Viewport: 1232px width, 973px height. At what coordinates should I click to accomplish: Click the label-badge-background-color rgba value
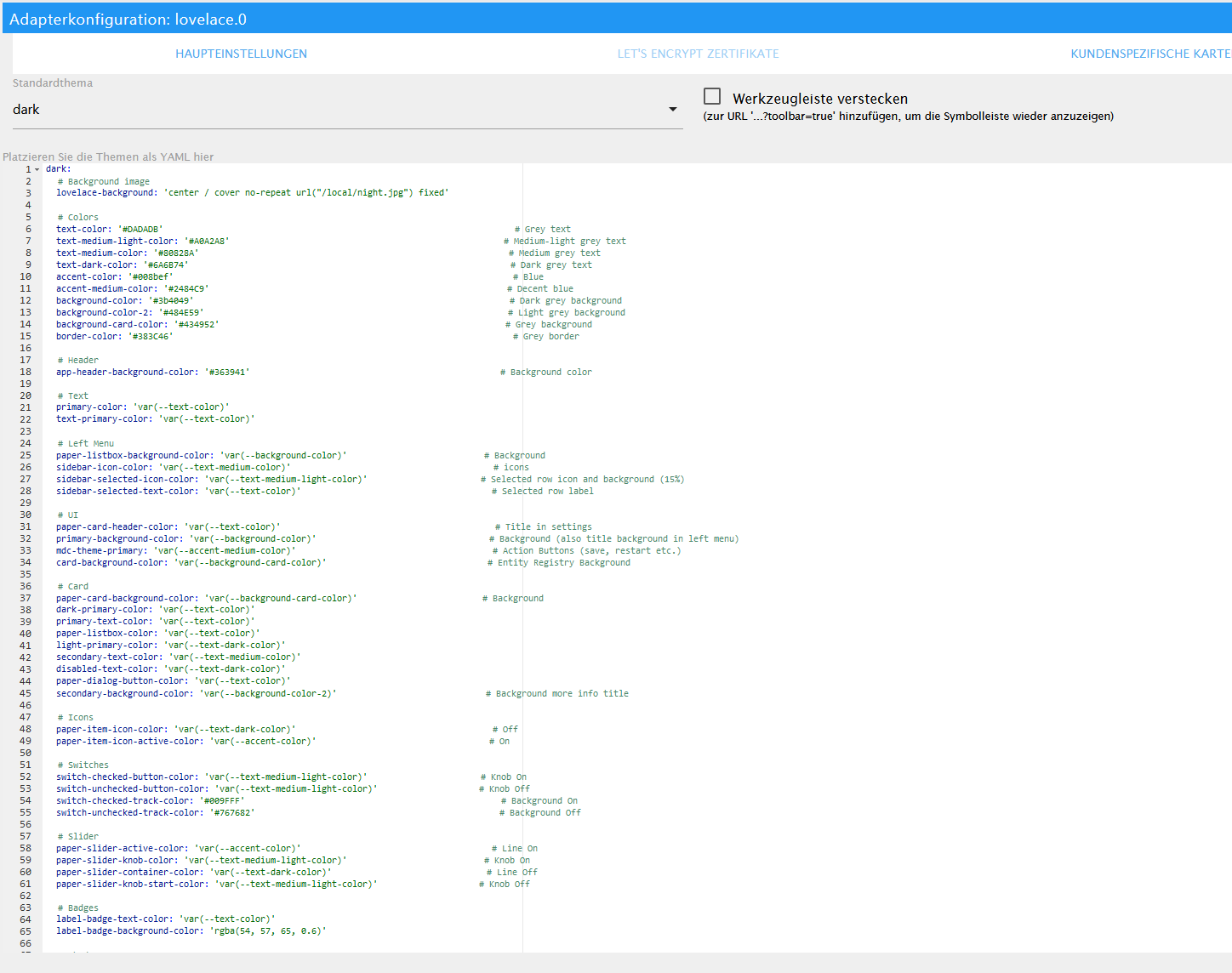point(267,931)
